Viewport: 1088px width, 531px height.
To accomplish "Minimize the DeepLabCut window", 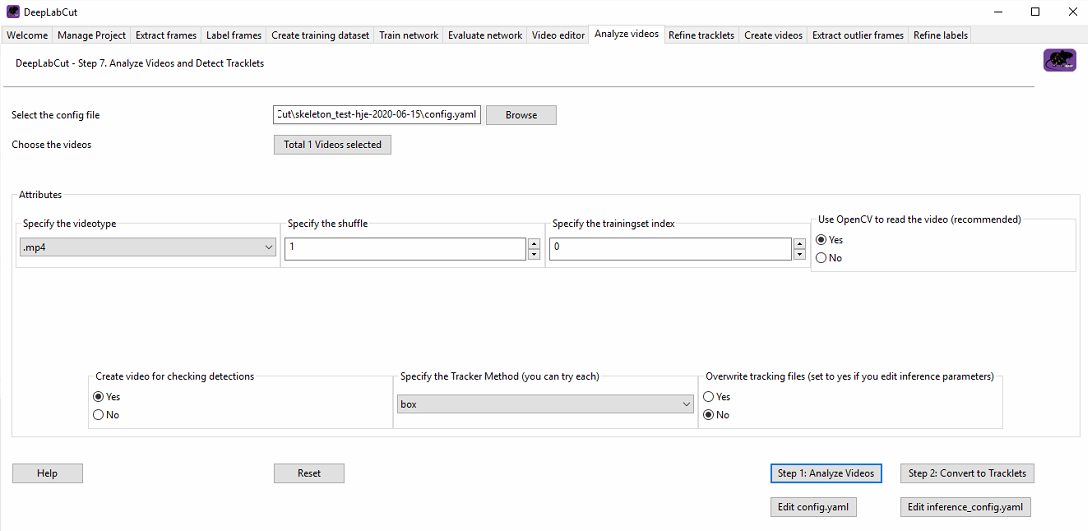I will point(997,12).
